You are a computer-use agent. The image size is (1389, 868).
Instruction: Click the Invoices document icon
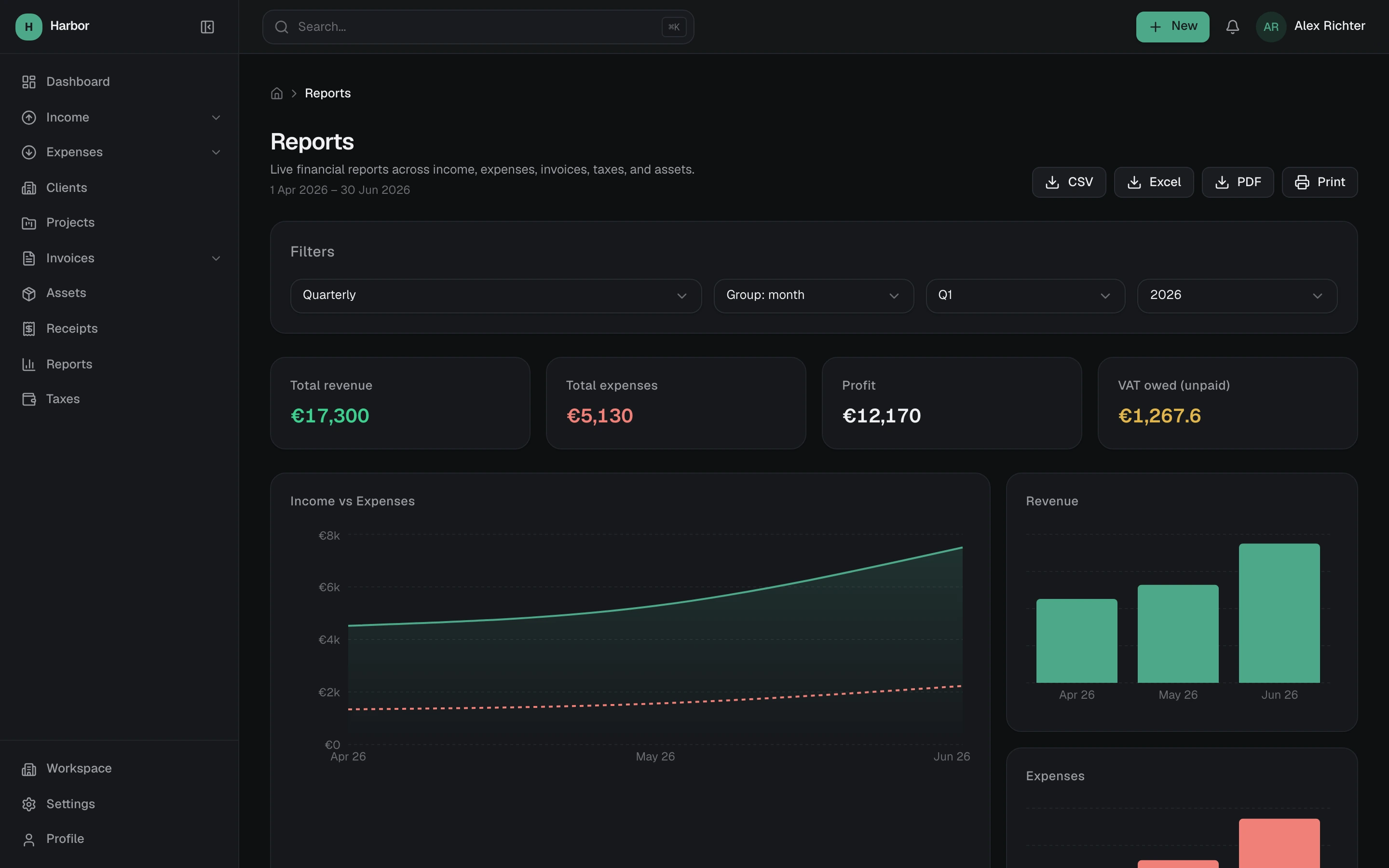(29, 258)
